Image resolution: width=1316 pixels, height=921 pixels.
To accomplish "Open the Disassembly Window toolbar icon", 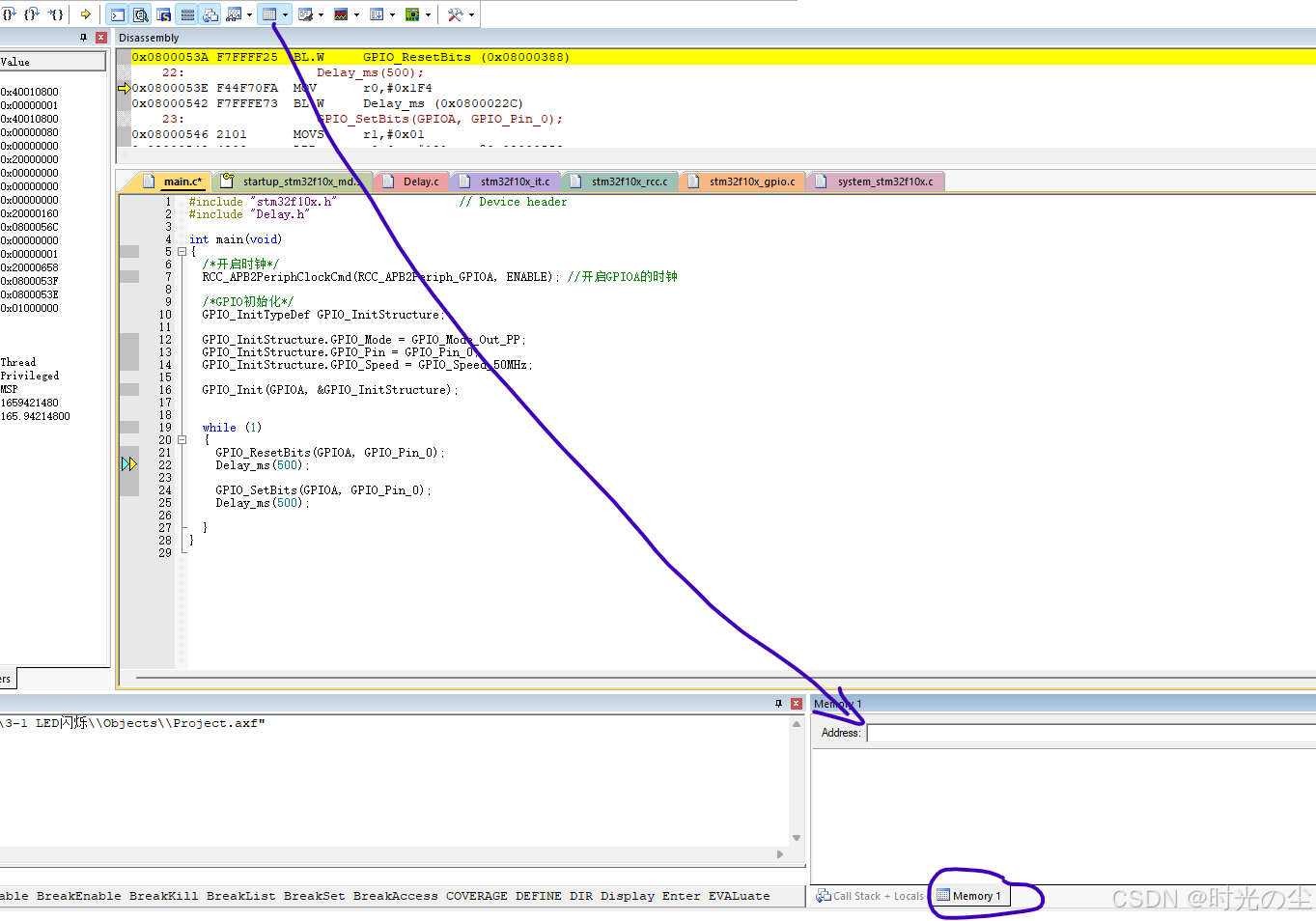I will (140, 14).
